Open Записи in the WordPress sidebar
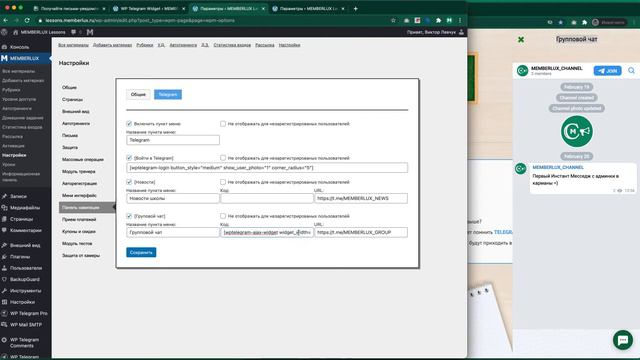Screen dimensions: 640x360 coord(18,196)
